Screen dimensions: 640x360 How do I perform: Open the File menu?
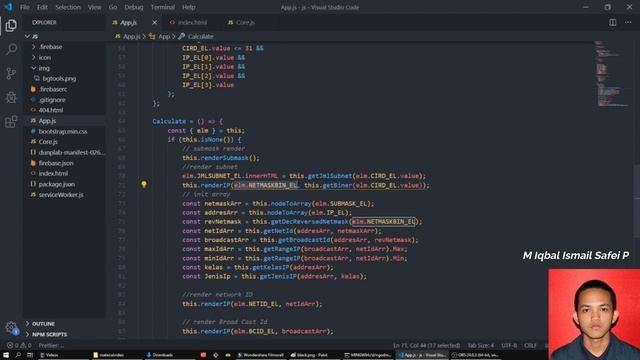pos(25,7)
